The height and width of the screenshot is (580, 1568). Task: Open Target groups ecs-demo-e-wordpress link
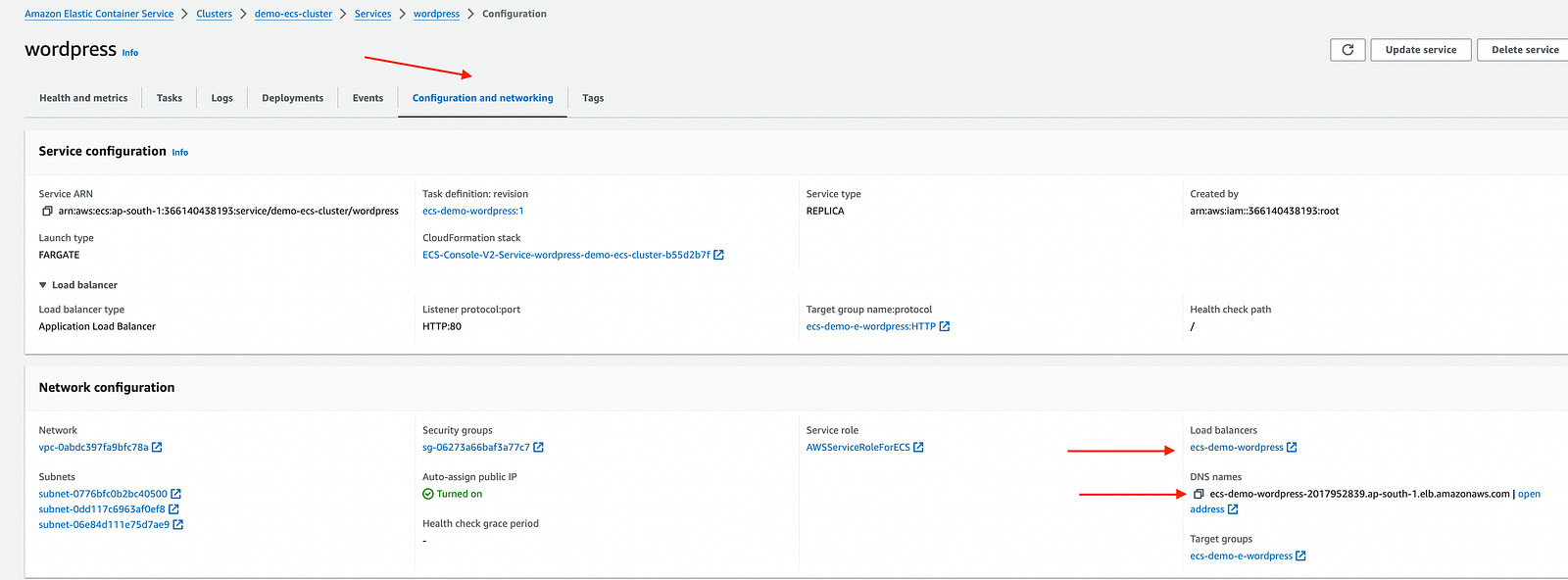(x=1242, y=556)
